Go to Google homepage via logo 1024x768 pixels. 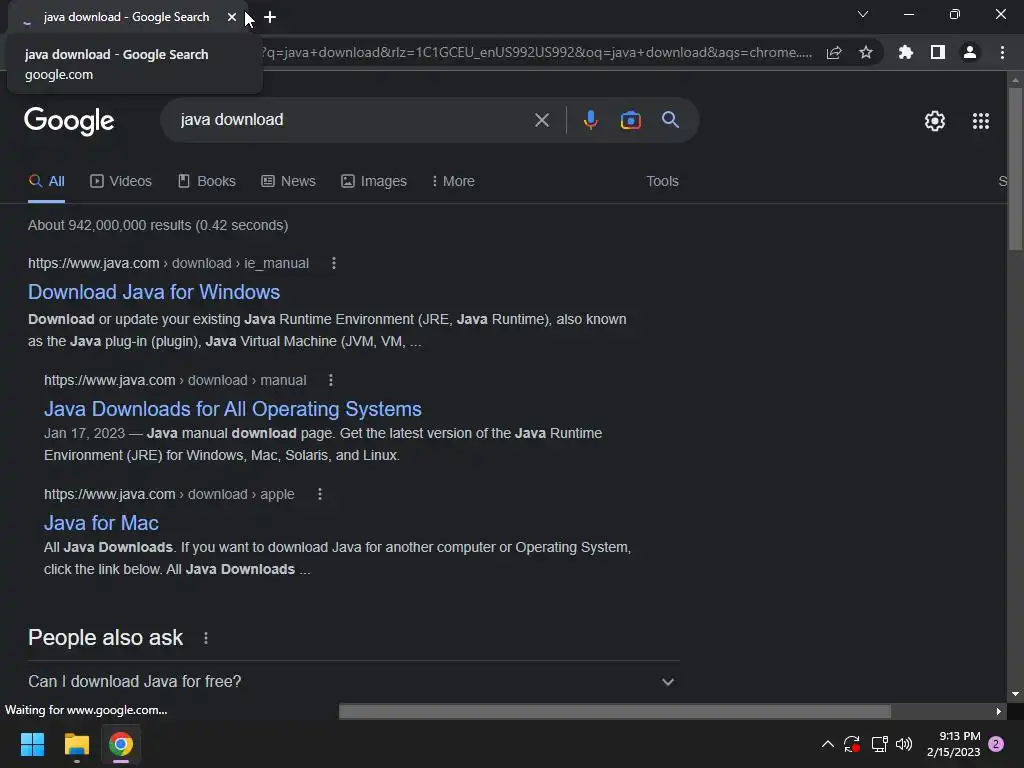[69, 121]
